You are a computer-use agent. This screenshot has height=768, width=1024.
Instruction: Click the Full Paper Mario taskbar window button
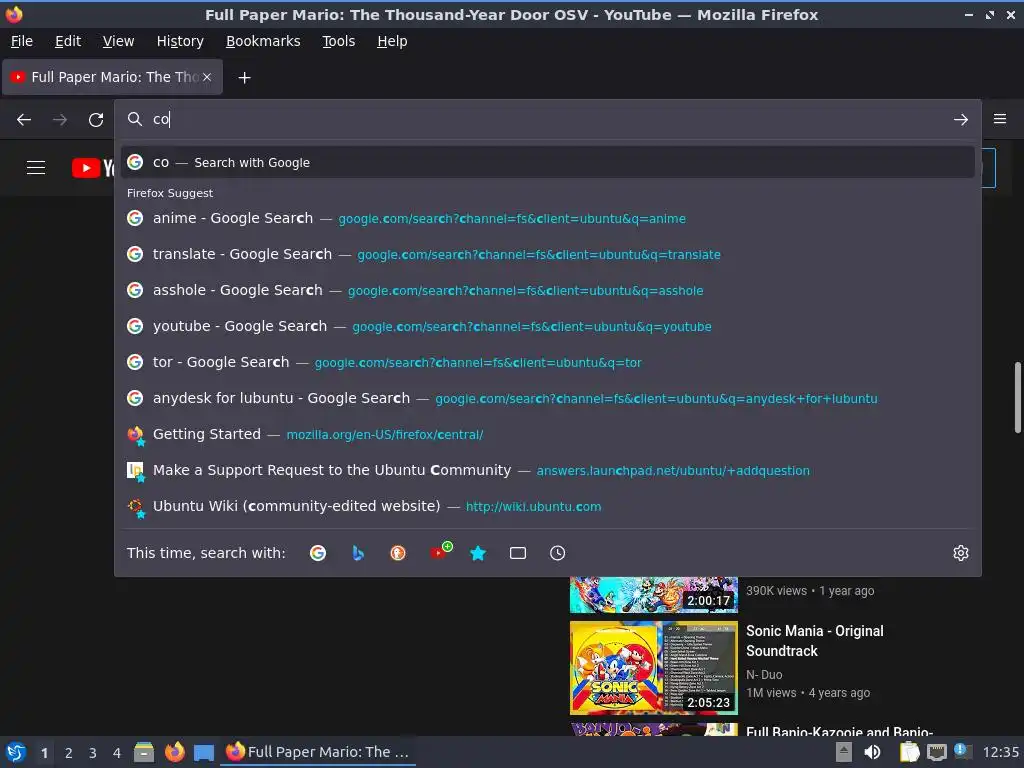coord(318,752)
